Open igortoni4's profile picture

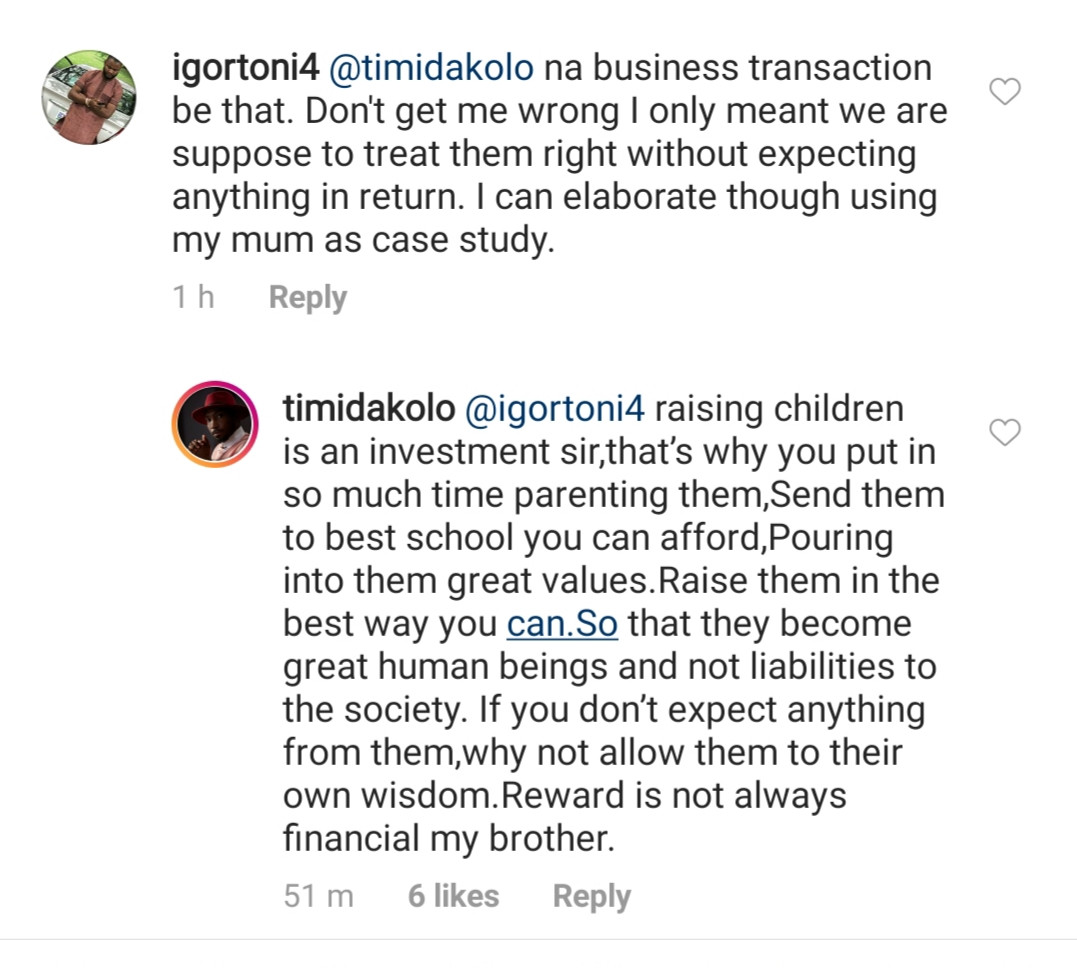(x=89, y=97)
